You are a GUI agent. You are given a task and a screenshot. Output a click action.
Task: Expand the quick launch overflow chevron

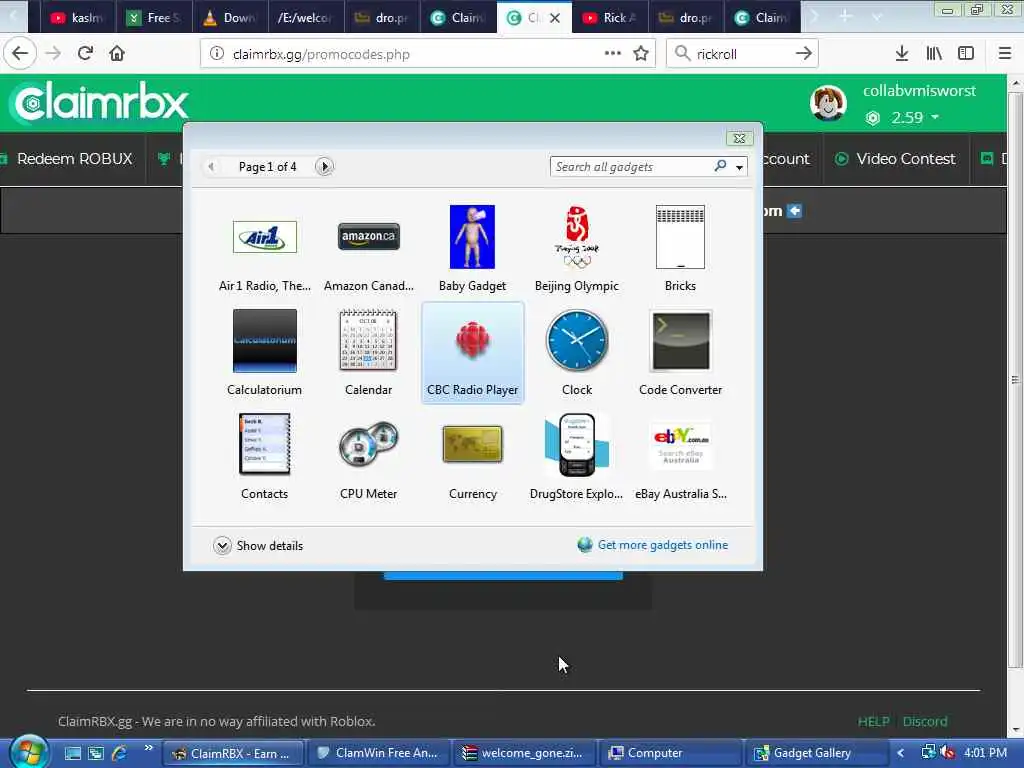(148, 748)
